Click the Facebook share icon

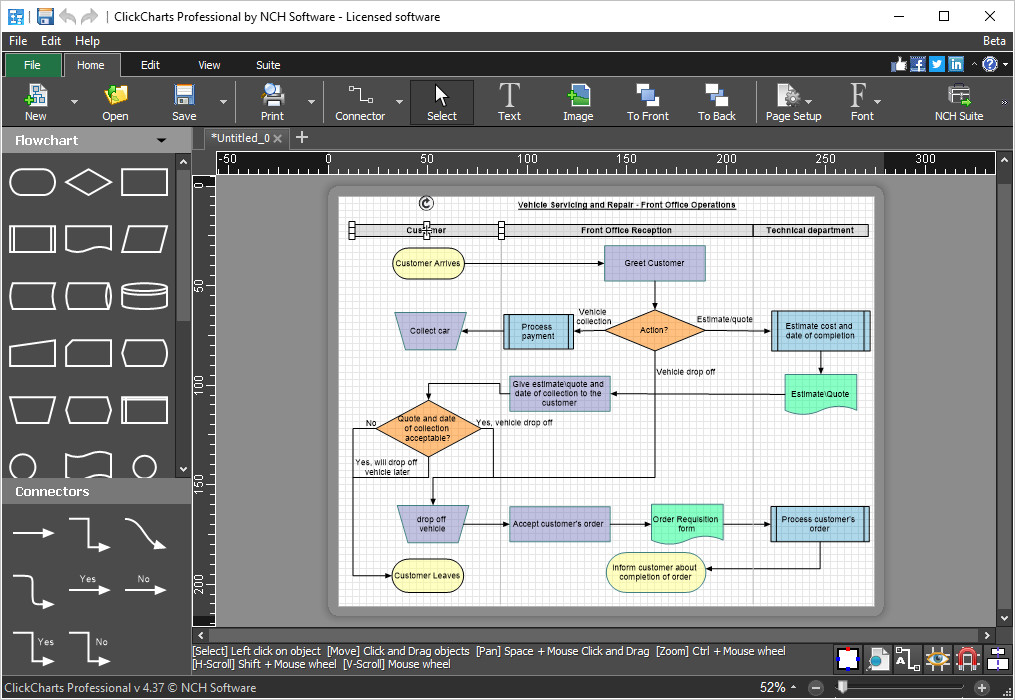coord(918,64)
